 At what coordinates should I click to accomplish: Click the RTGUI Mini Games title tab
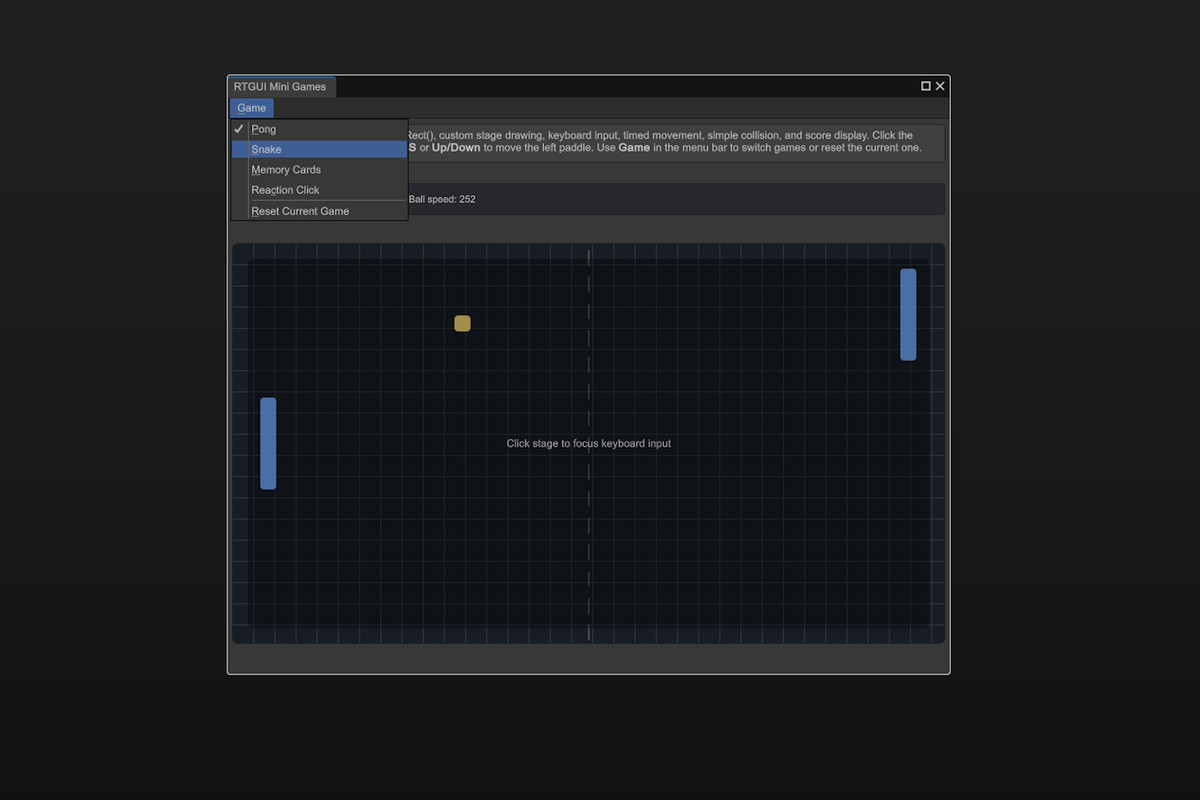pos(281,87)
